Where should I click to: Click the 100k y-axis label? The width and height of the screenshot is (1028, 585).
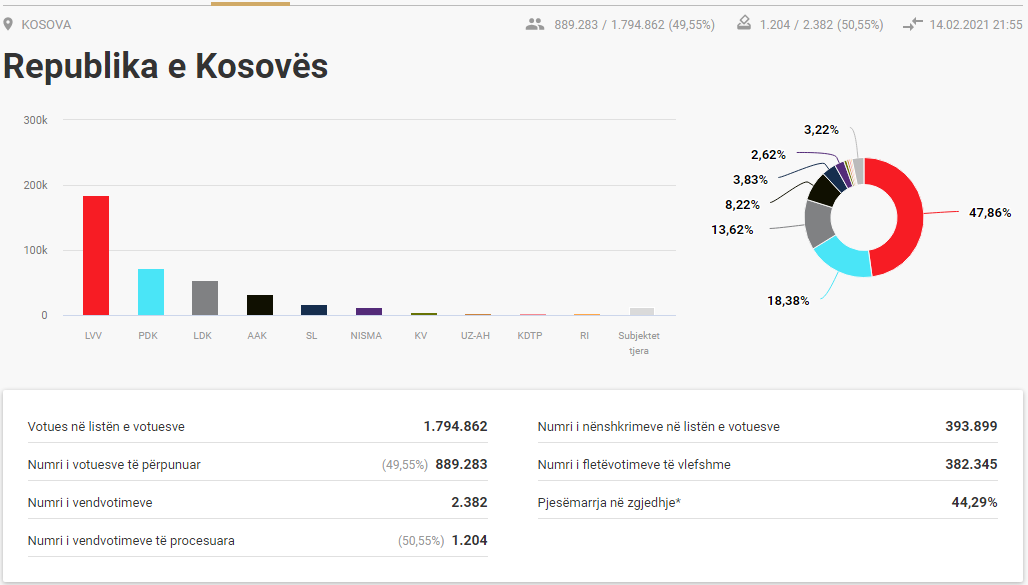(x=35, y=250)
